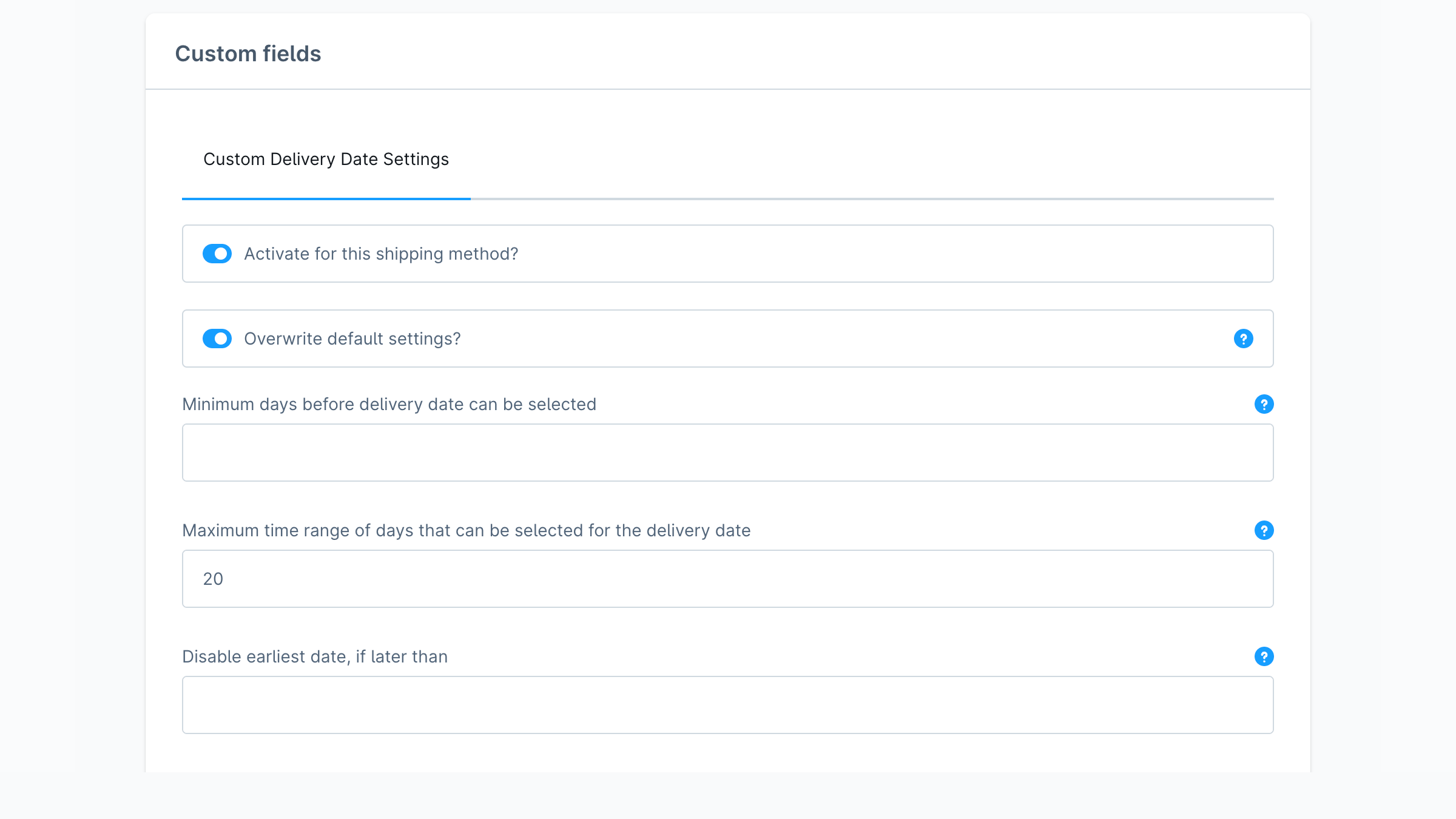Show help icon for Maximum time range
The image size is (1456, 819).
1264,530
